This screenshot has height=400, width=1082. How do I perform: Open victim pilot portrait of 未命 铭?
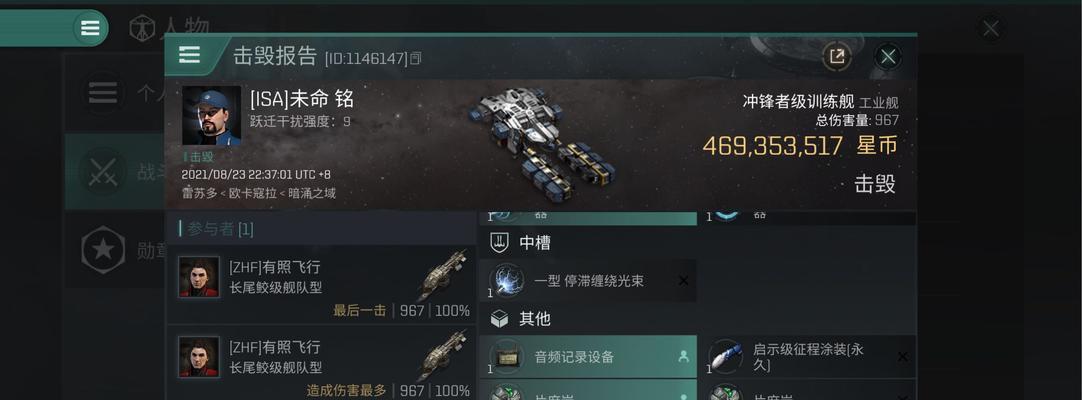point(211,115)
